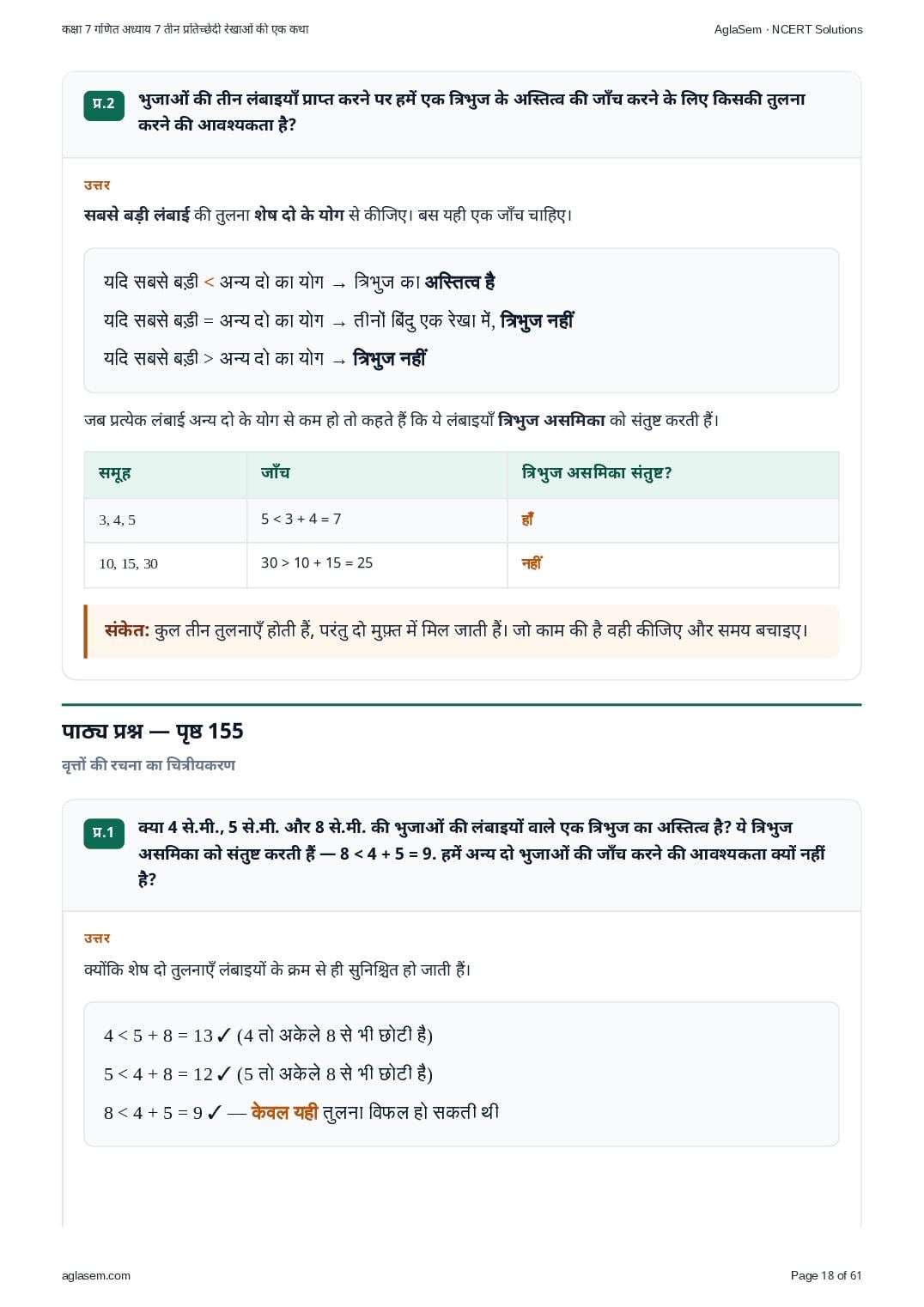Image resolution: width=924 pixels, height=1307 pixels.
Task: Select the जाँच table column header
Action: [276, 472]
